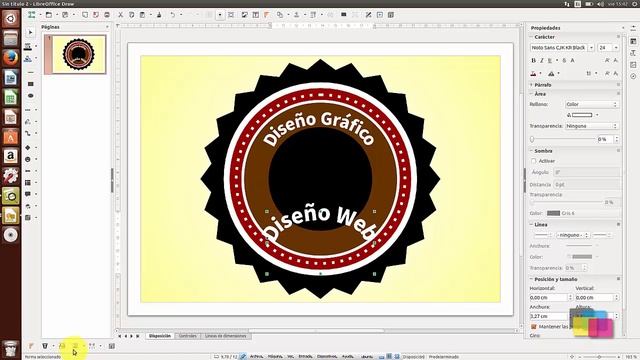640x360 pixels.
Task: Open Ubuntu Dash from the dock
Action: click(x=11, y=19)
